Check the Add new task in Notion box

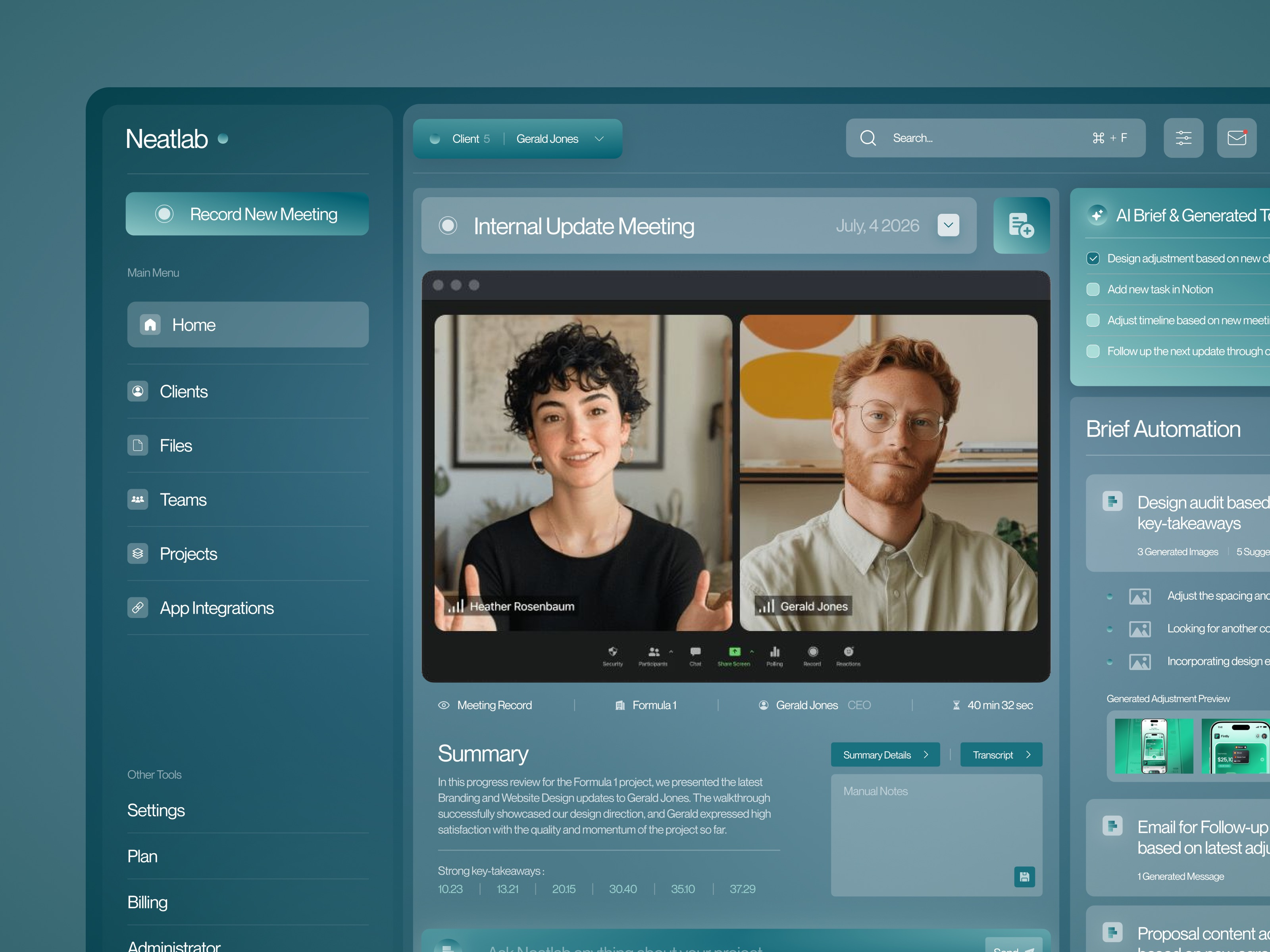coord(1093,289)
